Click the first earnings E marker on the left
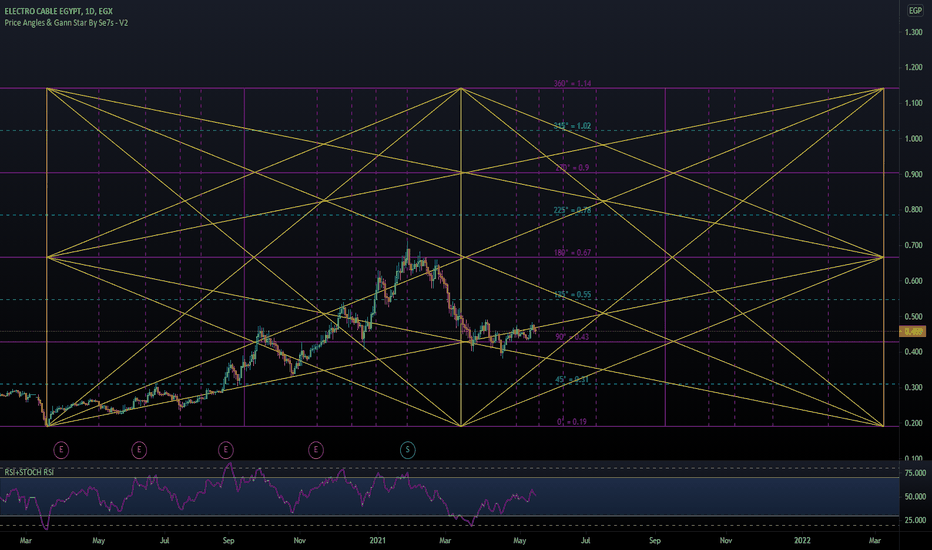Image resolution: width=932 pixels, height=550 pixels. [x=61, y=450]
